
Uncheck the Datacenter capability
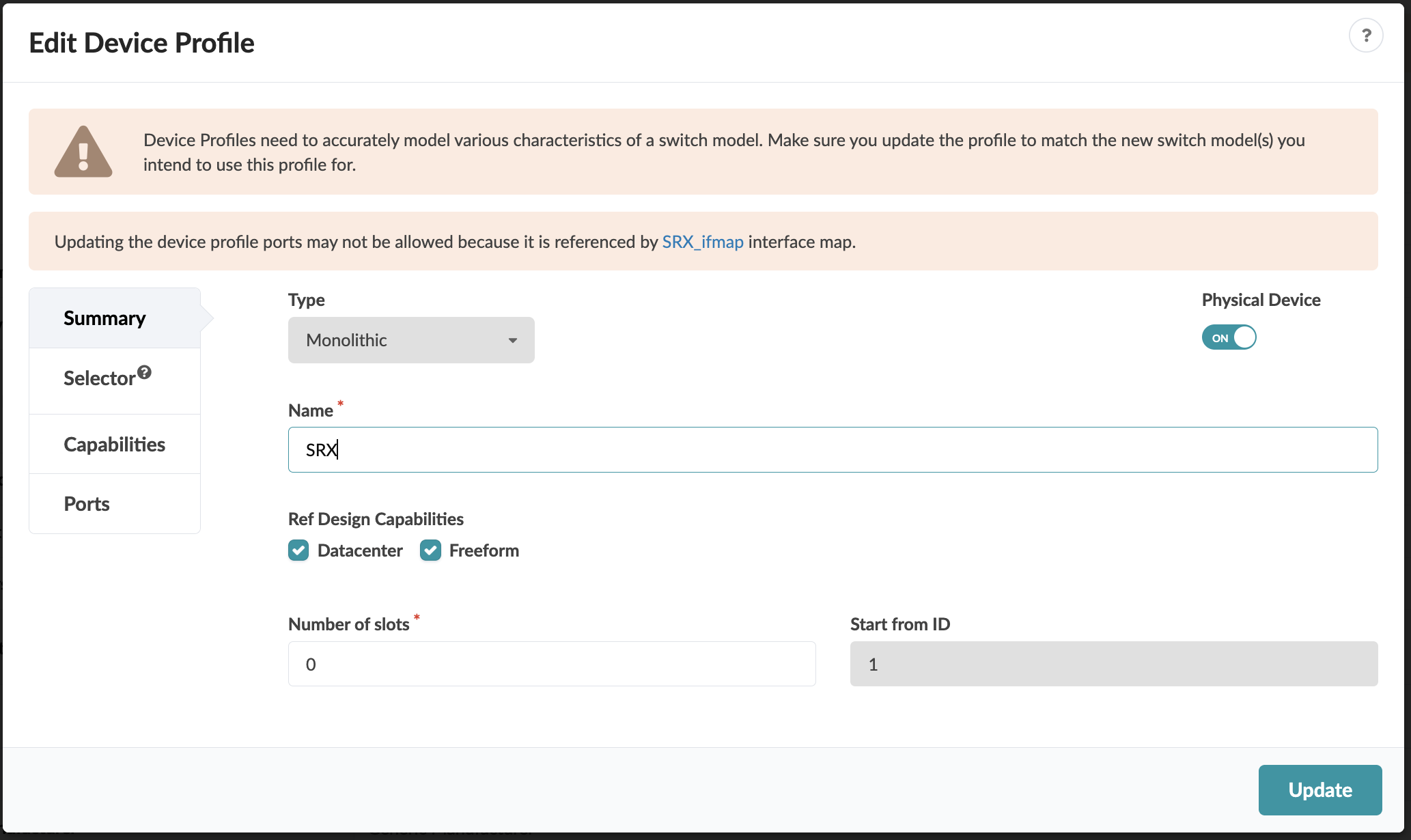298,550
